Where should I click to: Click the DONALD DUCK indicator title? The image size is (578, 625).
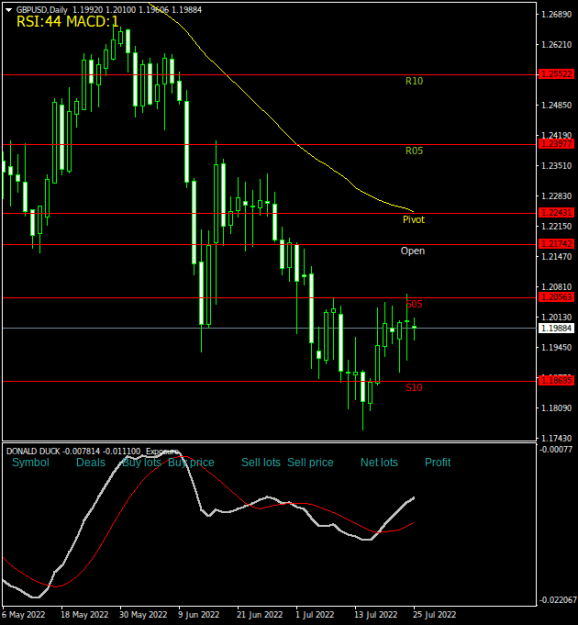[33, 451]
